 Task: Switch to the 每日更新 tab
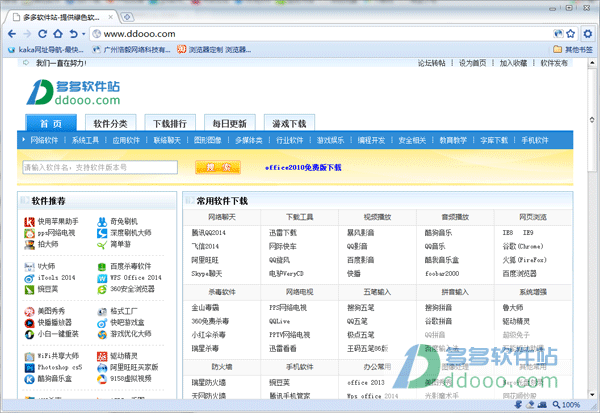click(x=230, y=123)
